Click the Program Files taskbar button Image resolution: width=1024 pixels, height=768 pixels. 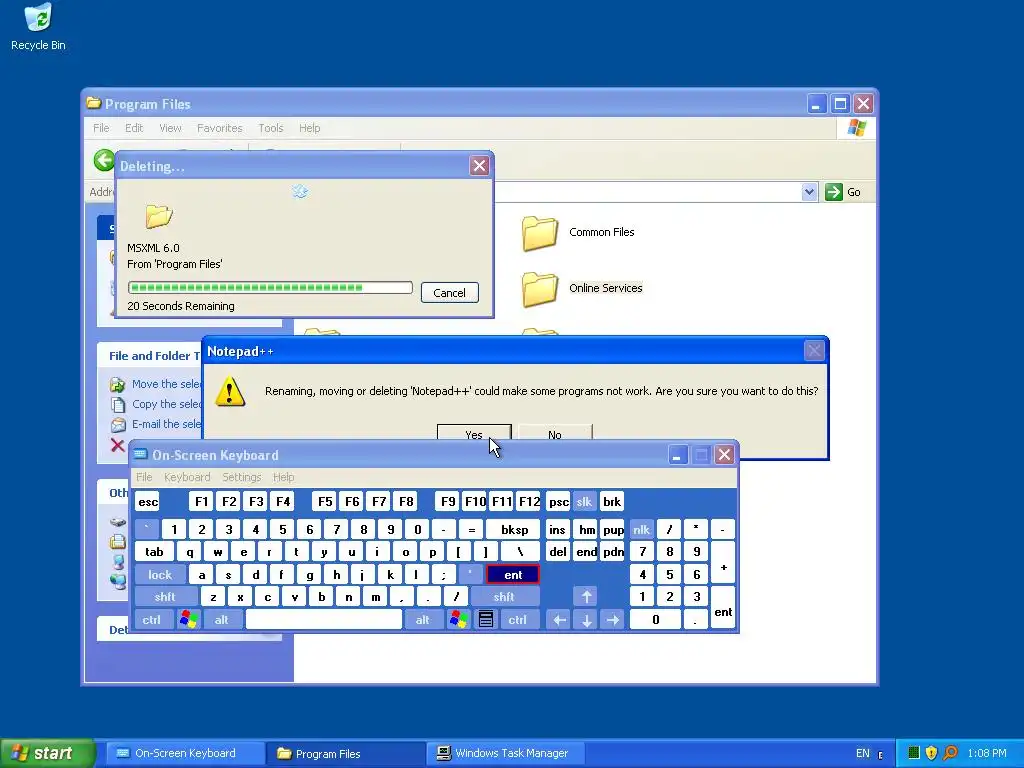346,753
